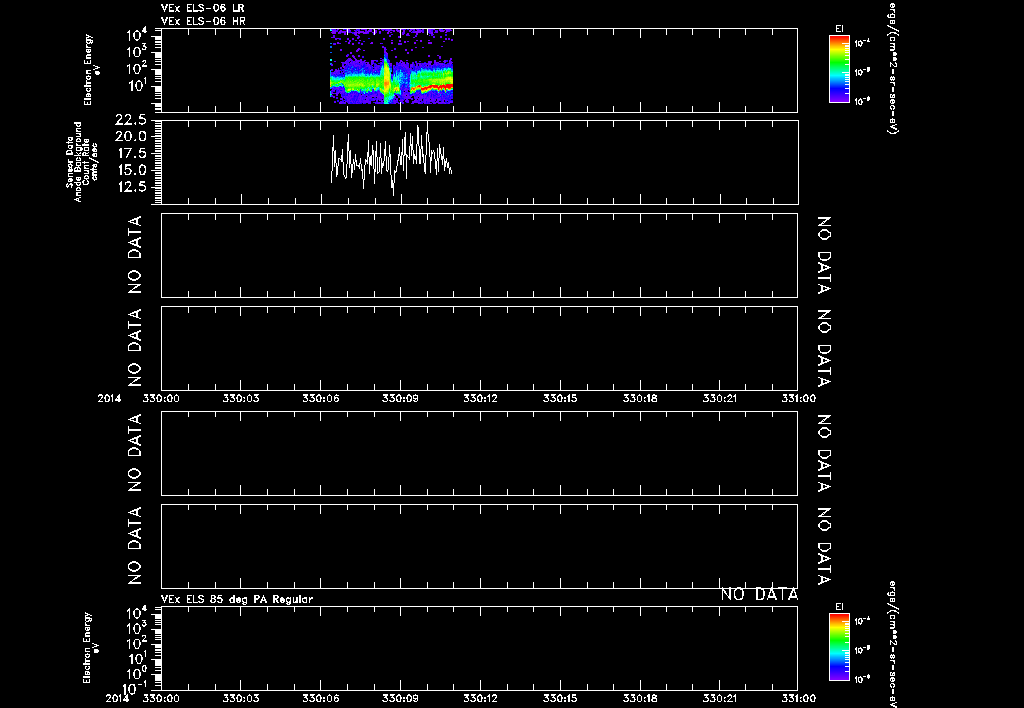Click the top spectrogram rainbow color bar
This screenshot has height=708, width=1024.
point(839,69)
